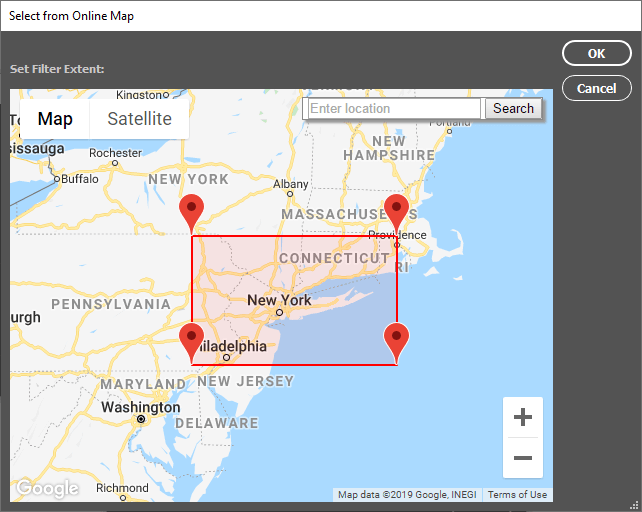This screenshot has width=642, height=512.
Task: Click the Washington city label
Action: point(141,407)
